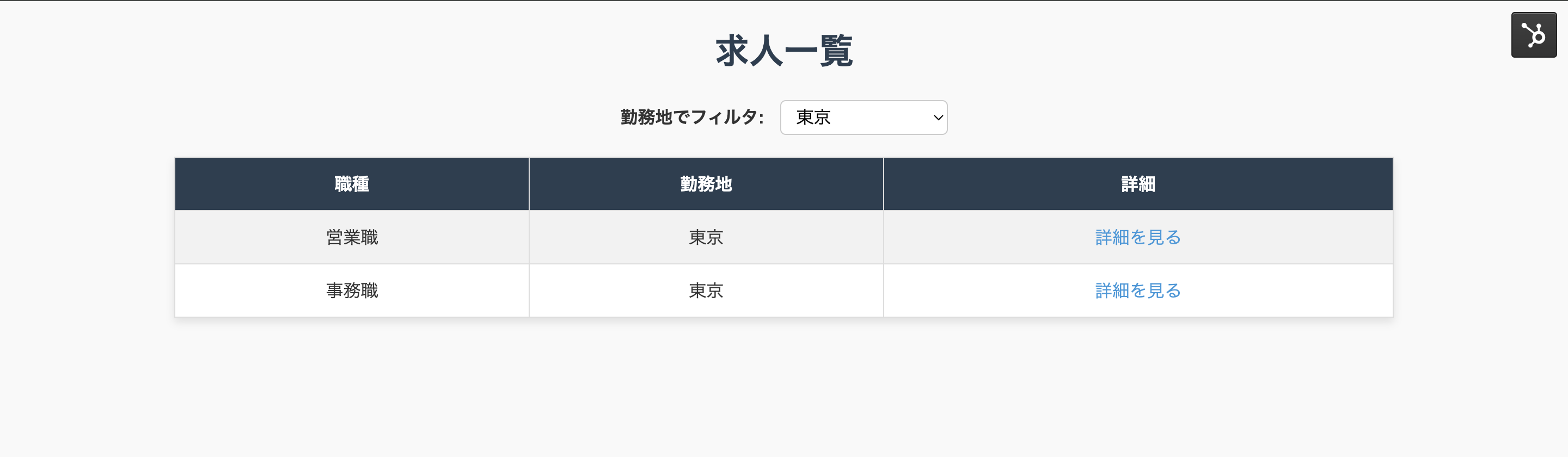This screenshot has width=1568, height=457.
Task: Click blank area below the job table
Action: pyautogui.click(x=783, y=390)
